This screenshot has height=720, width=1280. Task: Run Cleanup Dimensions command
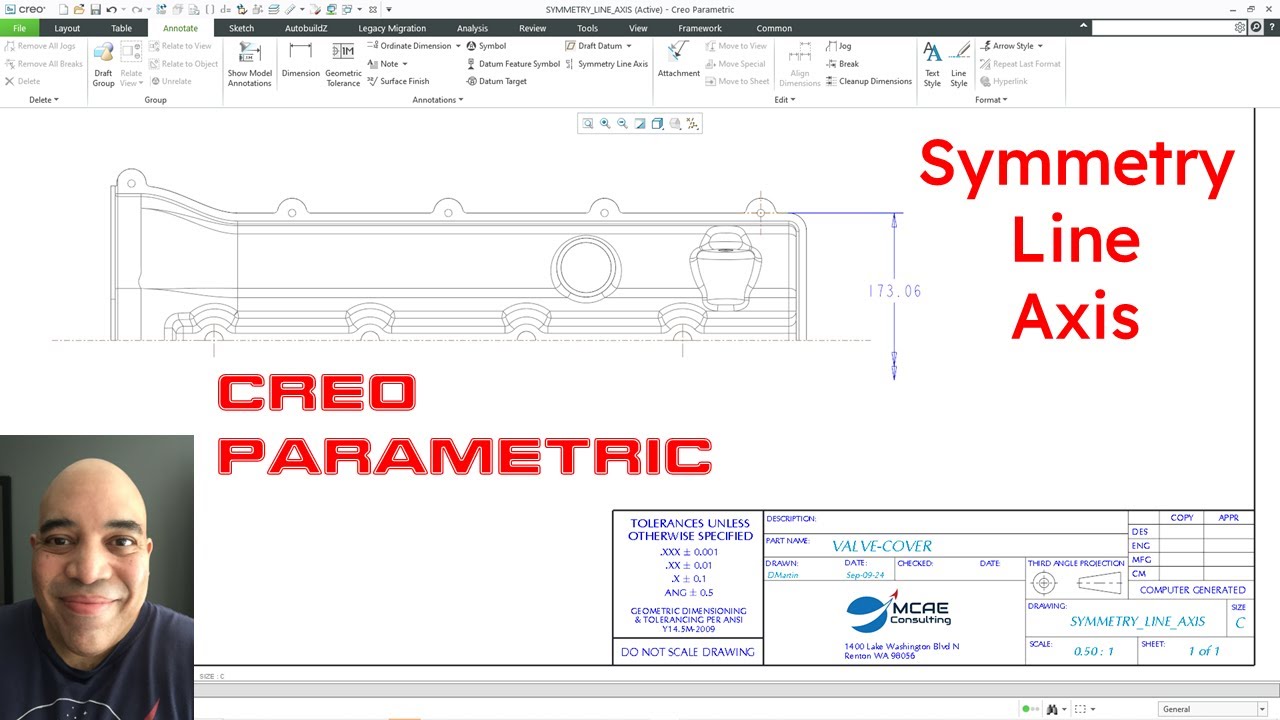[868, 81]
